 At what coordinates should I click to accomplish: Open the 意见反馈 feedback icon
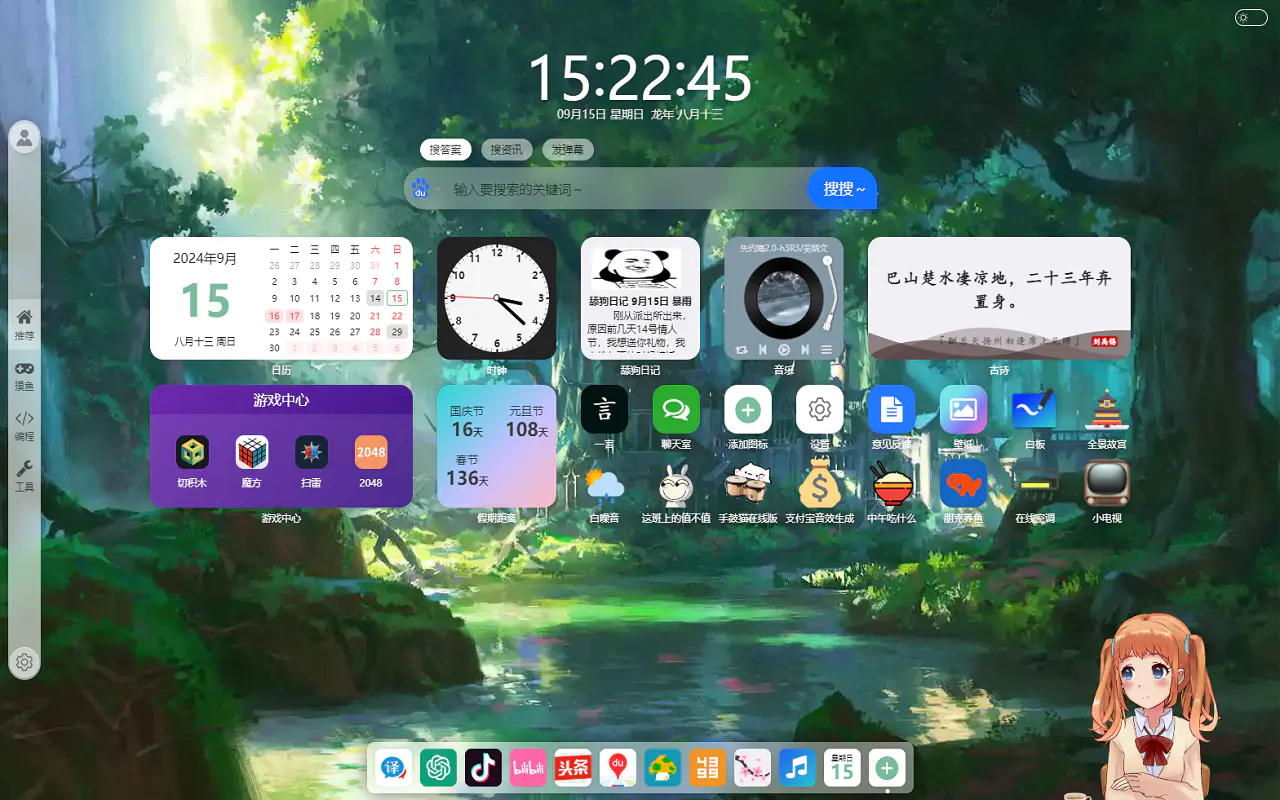click(892, 409)
